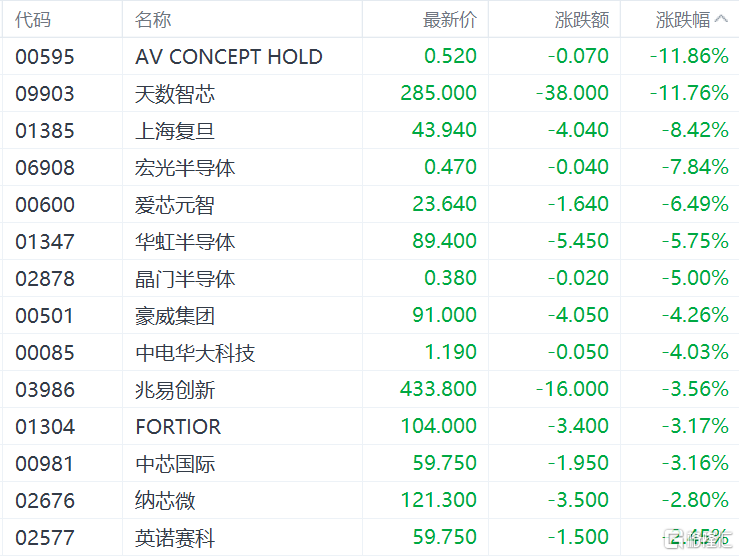The image size is (739, 556).
Task: Open 中电华大科技 stock row
Action: point(195,353)
